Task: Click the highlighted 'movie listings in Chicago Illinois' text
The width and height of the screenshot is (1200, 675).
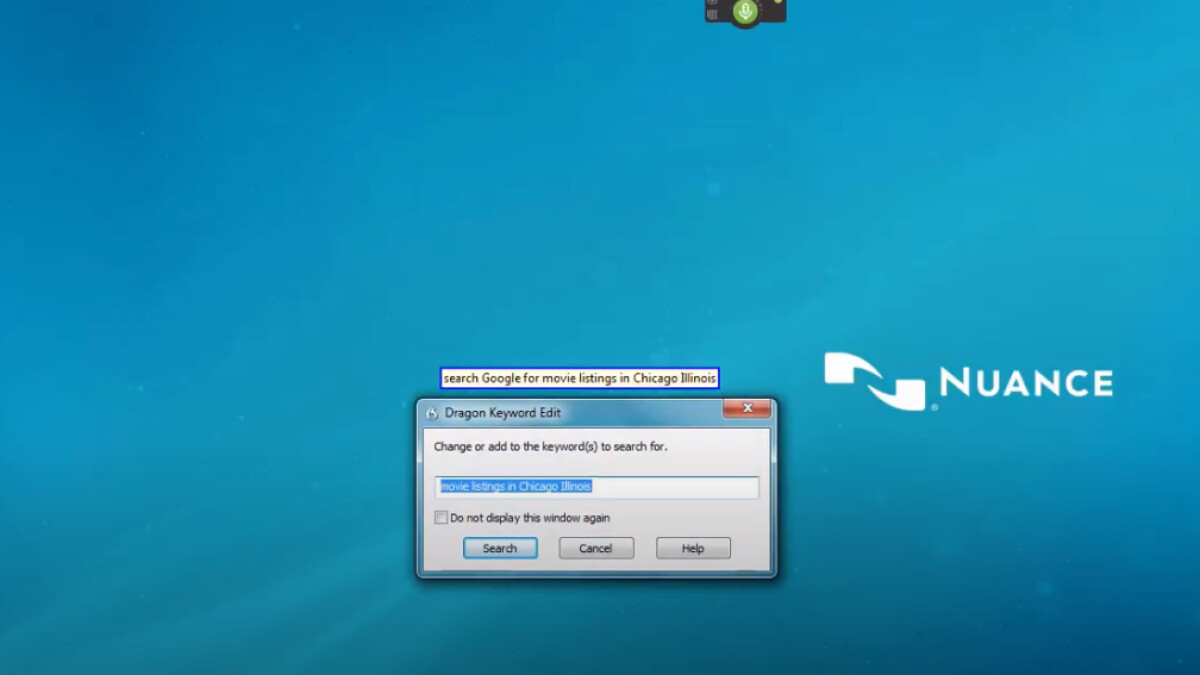Action: point(516,486)
